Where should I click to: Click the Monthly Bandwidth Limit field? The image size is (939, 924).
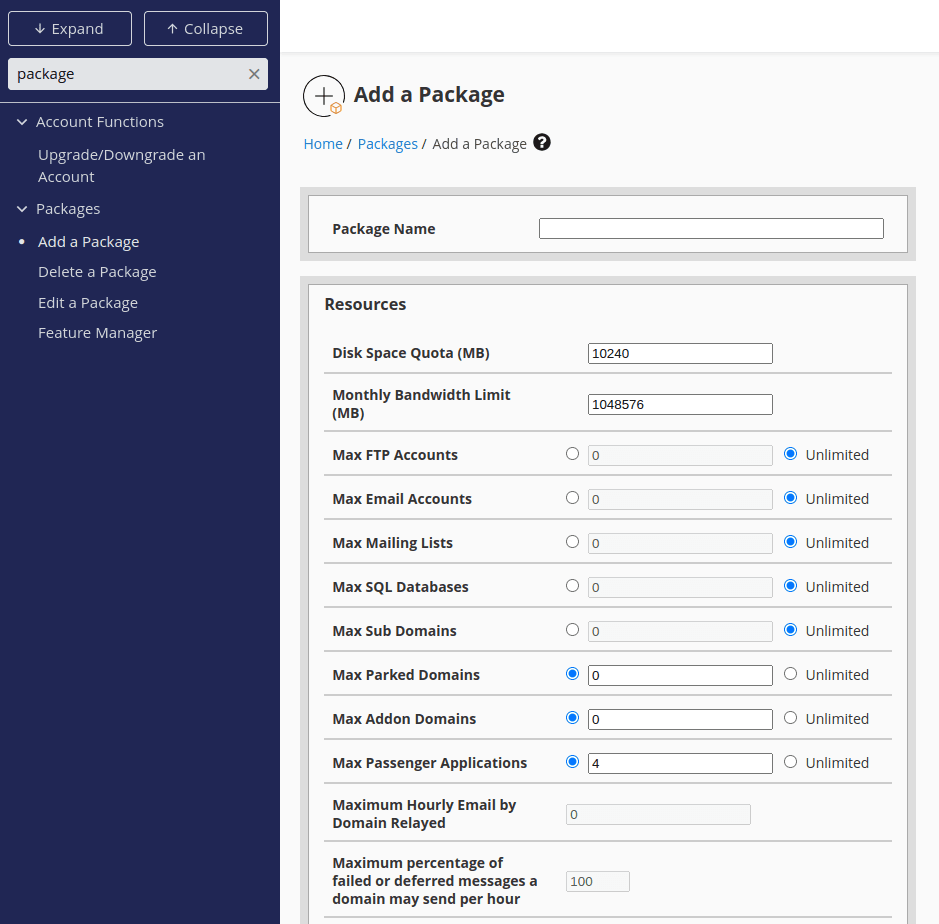680,404
